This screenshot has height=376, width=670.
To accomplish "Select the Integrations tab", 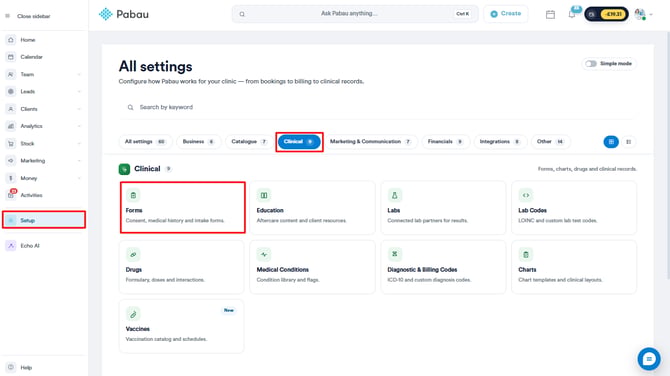I will [500, 141].
